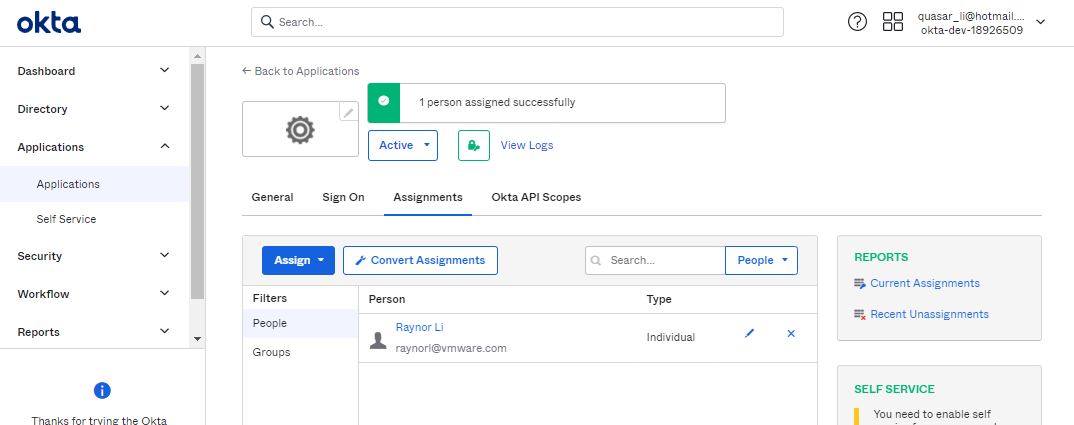Image resolution: width=1074 pixels, height=425 pixels.
Task: Click the Individual type cell
Action: [x=671, y=337]
